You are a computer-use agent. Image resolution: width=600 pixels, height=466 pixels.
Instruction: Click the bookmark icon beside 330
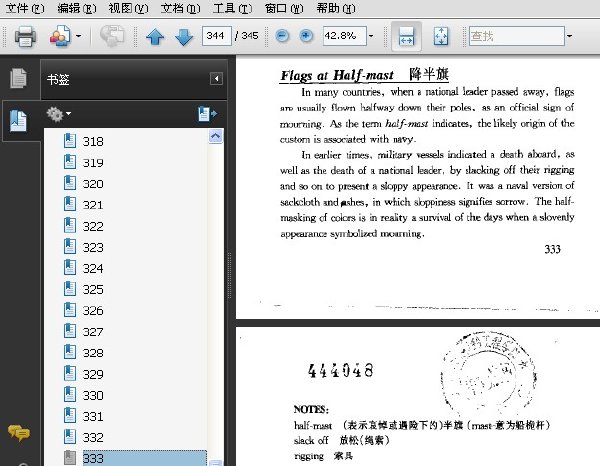(x=70, y=394)
